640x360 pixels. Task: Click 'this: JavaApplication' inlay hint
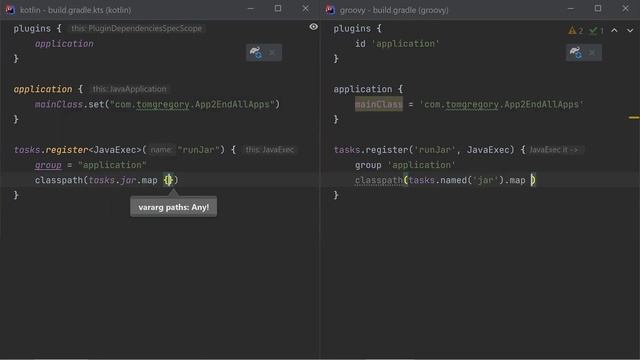coord(129,89)
